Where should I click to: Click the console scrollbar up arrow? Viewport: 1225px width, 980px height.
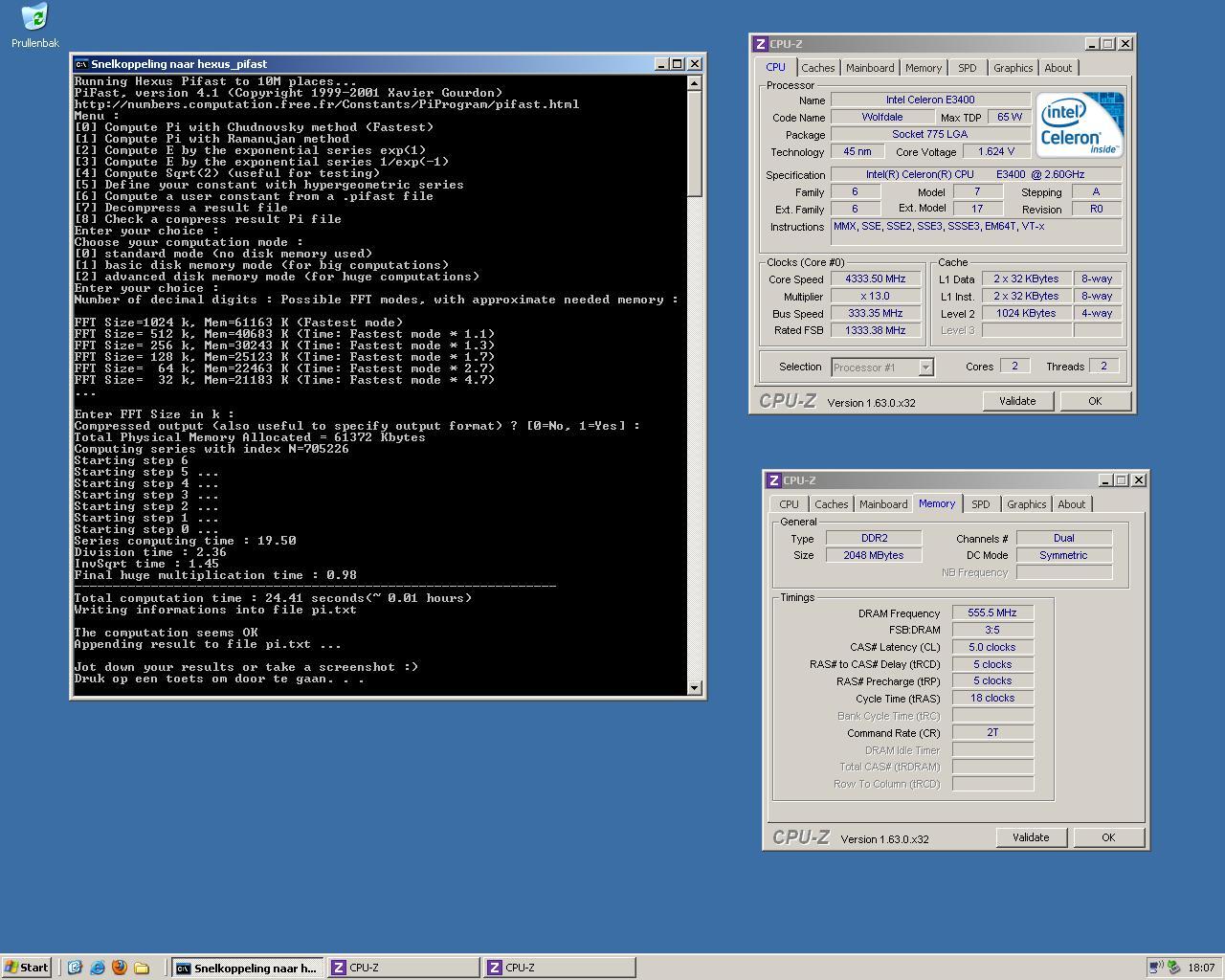[695, 83]
